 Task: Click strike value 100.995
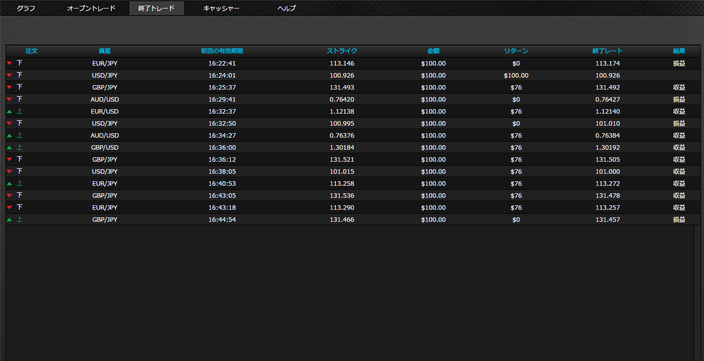[x=342, y=123]
